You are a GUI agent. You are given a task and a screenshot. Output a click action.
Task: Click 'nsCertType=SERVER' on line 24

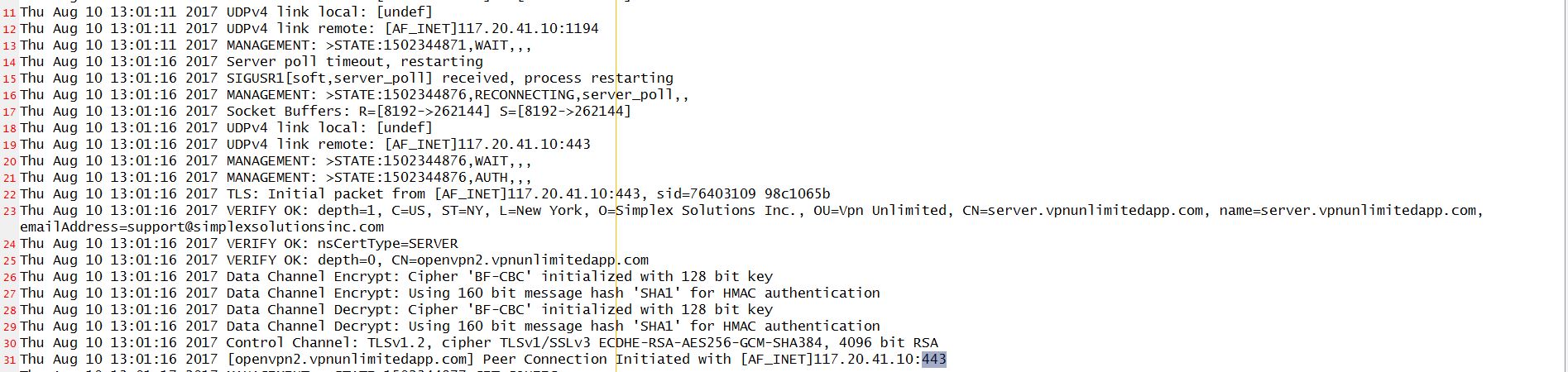click(388, 243)
